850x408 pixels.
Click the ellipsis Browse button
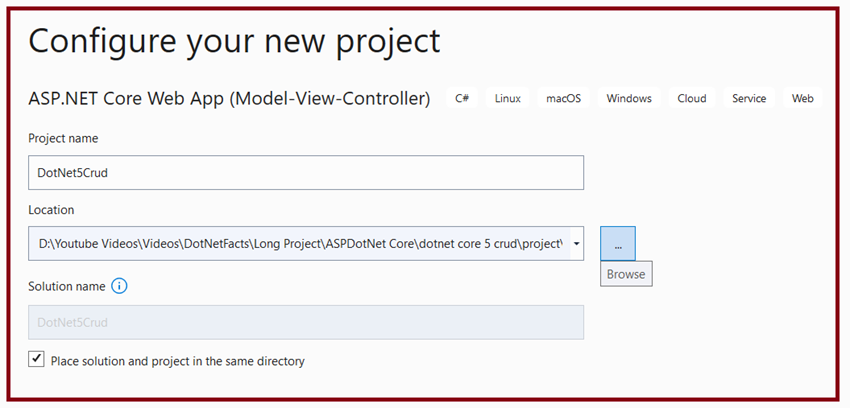tap(618, 244)
